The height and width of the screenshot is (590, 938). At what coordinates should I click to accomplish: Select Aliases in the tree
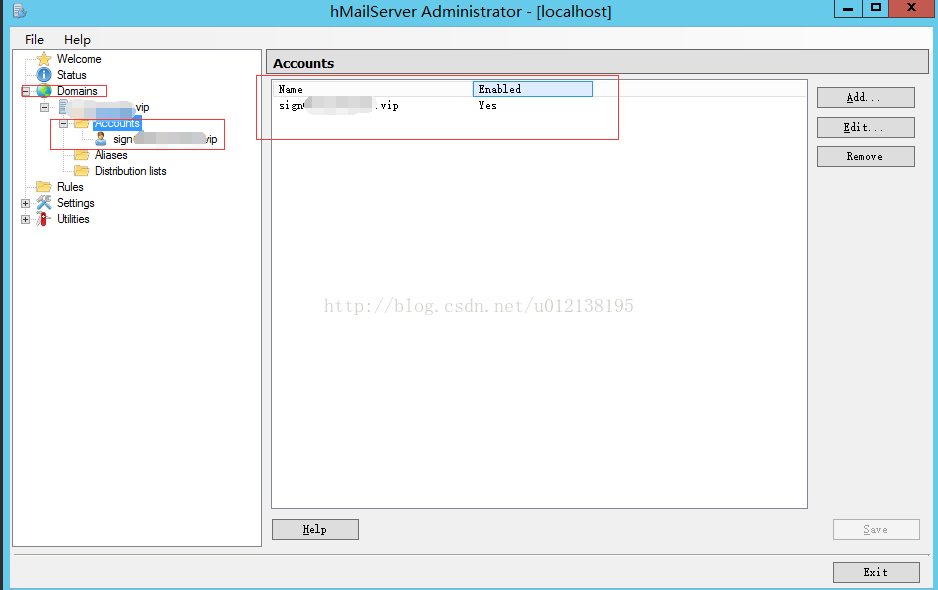111,155
